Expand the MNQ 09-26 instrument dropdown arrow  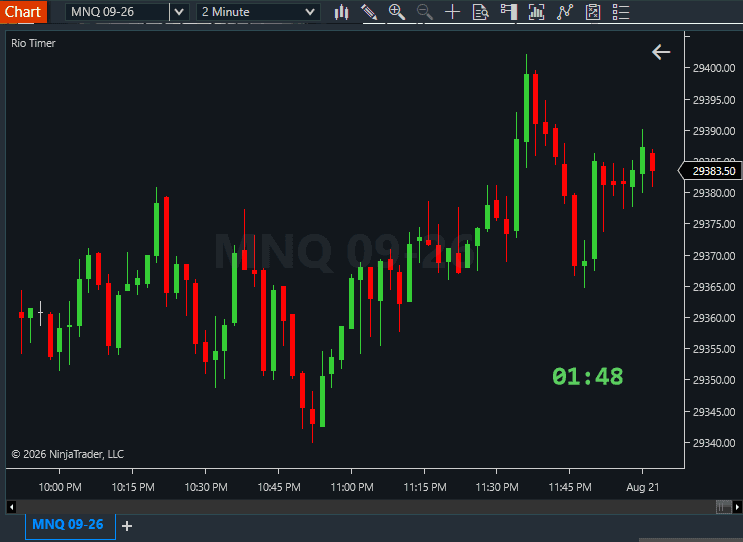[x=179, y=12]
